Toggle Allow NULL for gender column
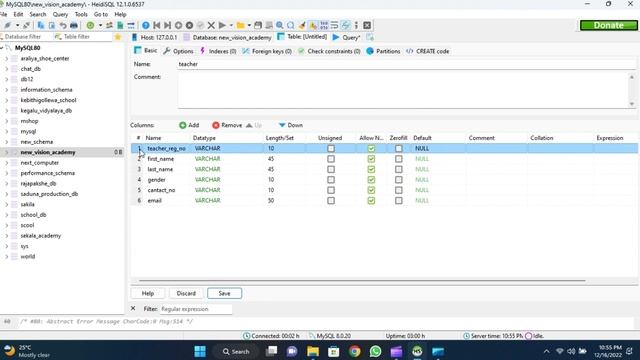640x360 pixels. 371,180
